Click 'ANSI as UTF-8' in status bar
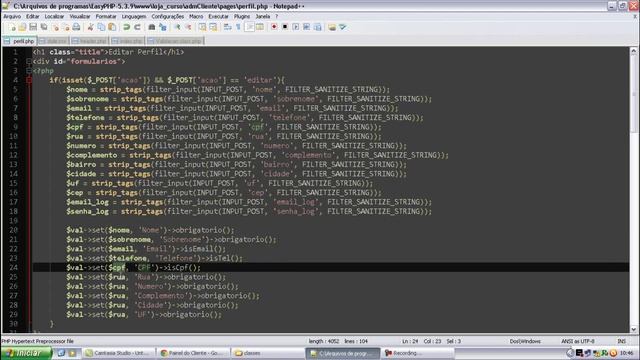This screenshot has width=640, height=360. point(578,341)
